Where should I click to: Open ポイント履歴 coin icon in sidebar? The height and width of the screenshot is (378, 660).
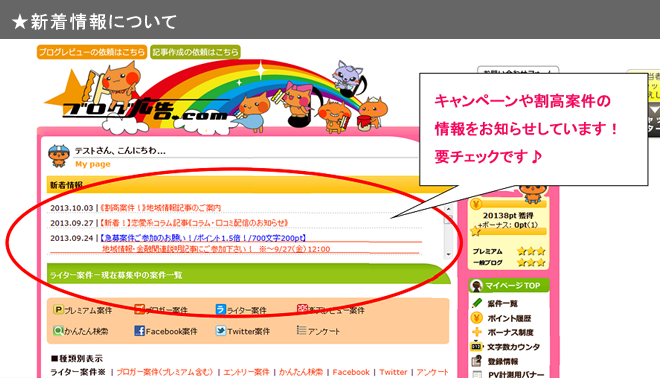pos(476,318)
